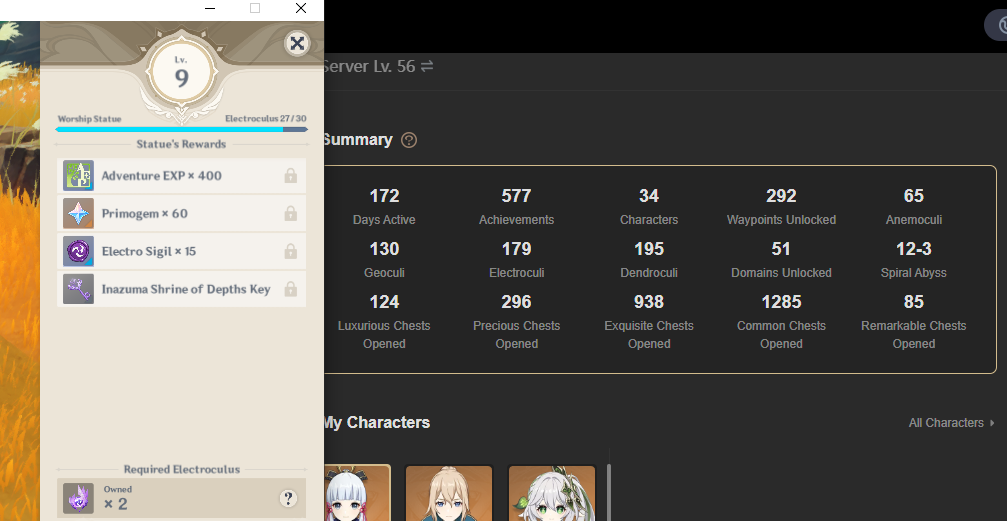
Task: Close the statue level panel
Action: tap(296, 42)
